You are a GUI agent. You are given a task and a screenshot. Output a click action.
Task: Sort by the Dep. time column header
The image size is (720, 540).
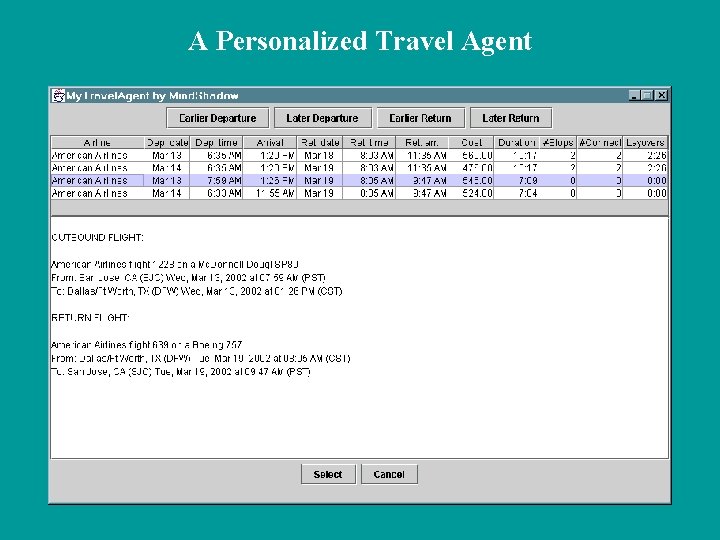216,142
